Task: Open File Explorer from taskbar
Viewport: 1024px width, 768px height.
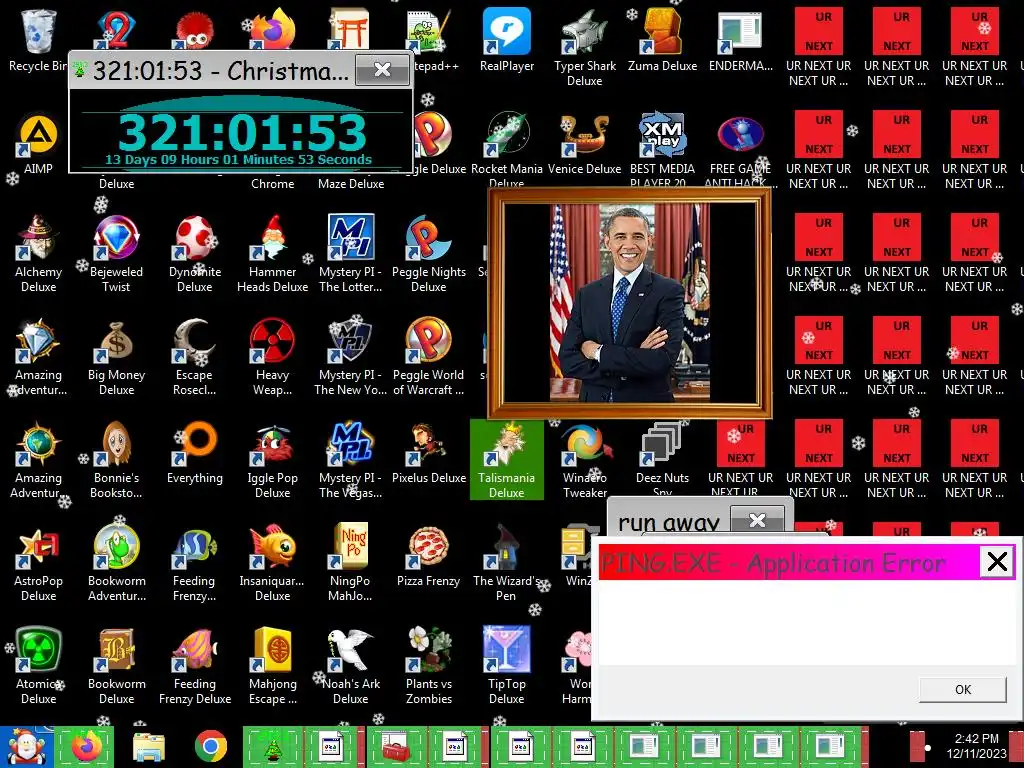Action: pos(148,746)
